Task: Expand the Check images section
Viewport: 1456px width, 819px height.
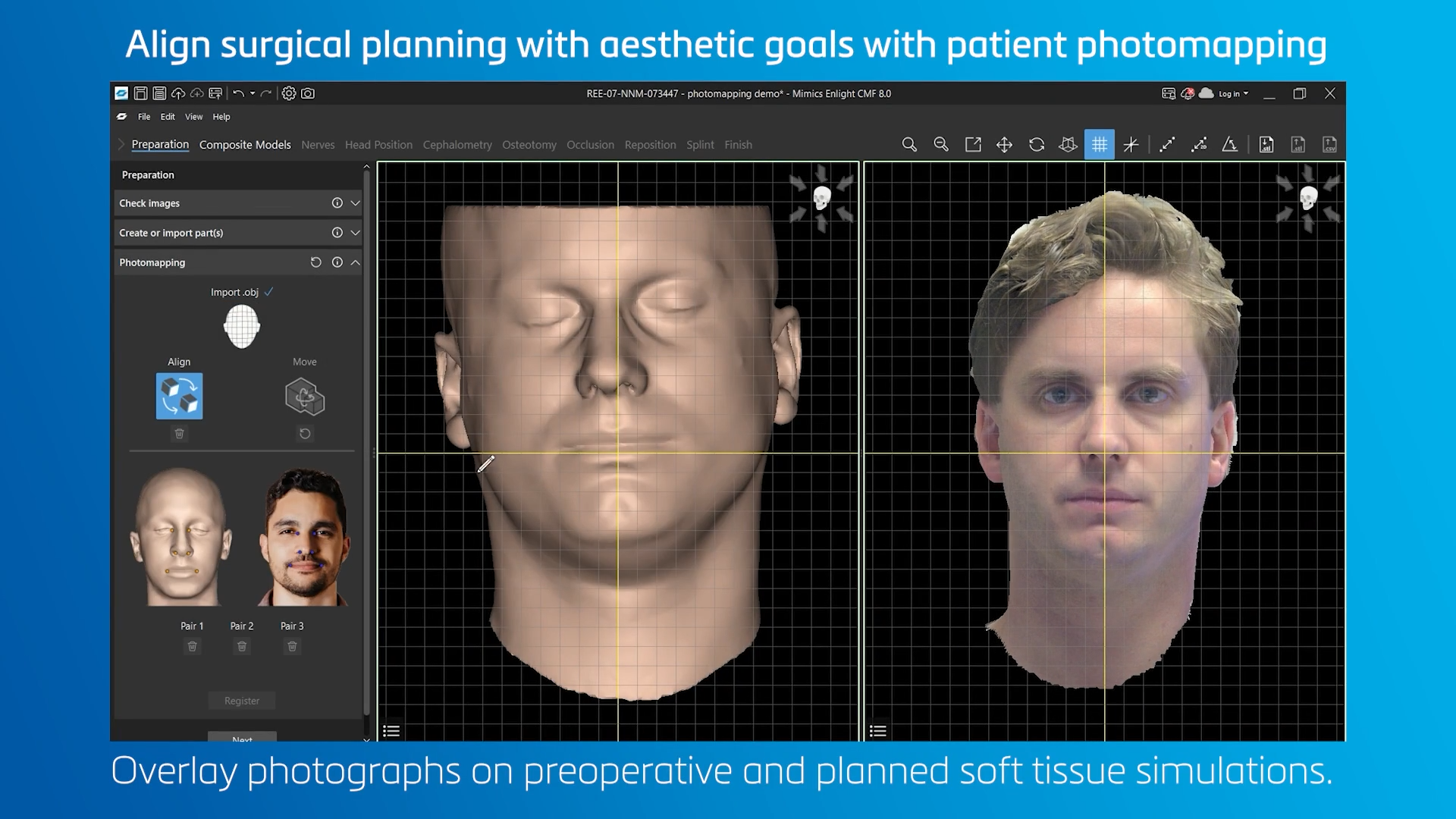Action: 355,203
